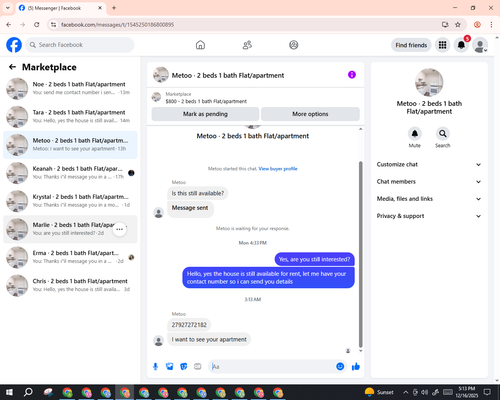Open the Chris apartment conversation
This screenshot has height=400, width=500.
click(70, 285)
